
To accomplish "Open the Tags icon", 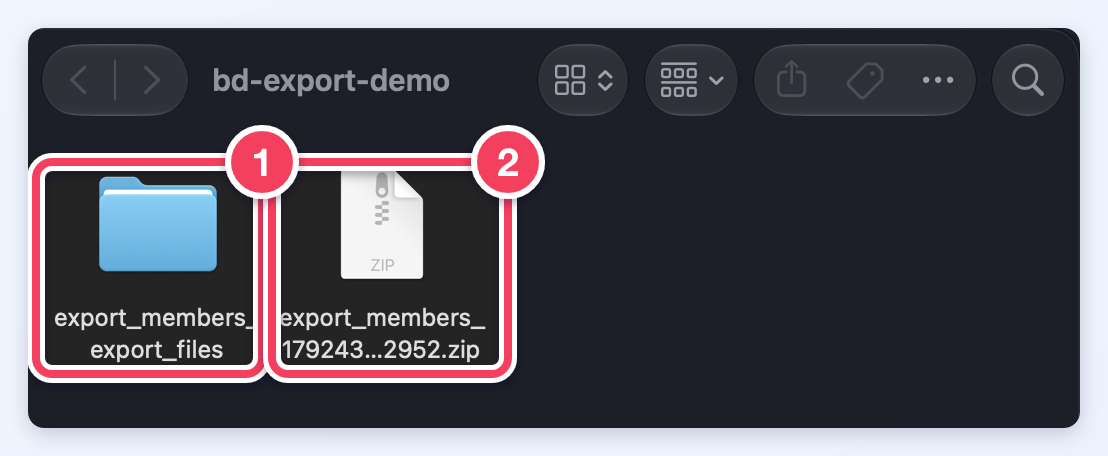I will point(866,80).
